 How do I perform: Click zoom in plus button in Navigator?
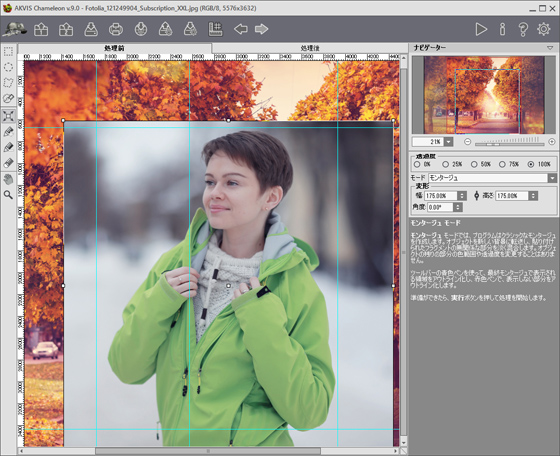pos(552,142)
